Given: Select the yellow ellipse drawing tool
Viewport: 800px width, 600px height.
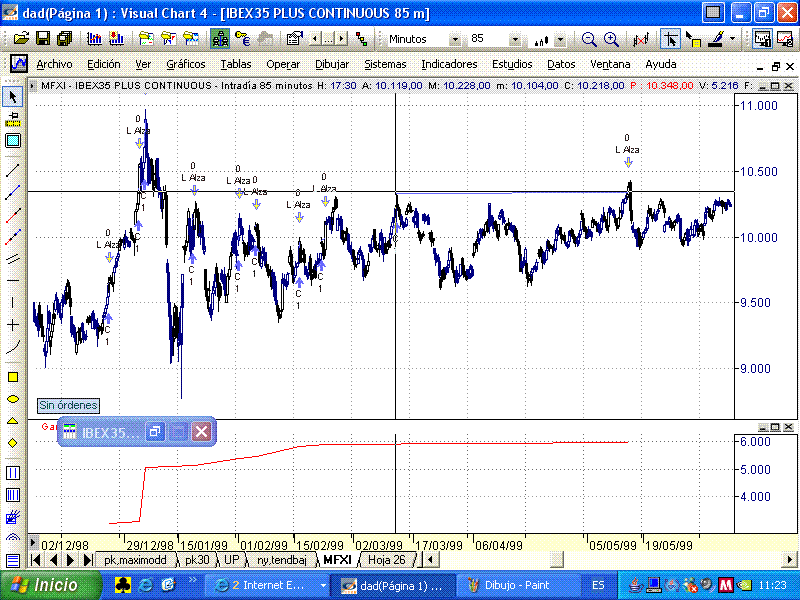Looking at the screenshot, I should [13, 399].
